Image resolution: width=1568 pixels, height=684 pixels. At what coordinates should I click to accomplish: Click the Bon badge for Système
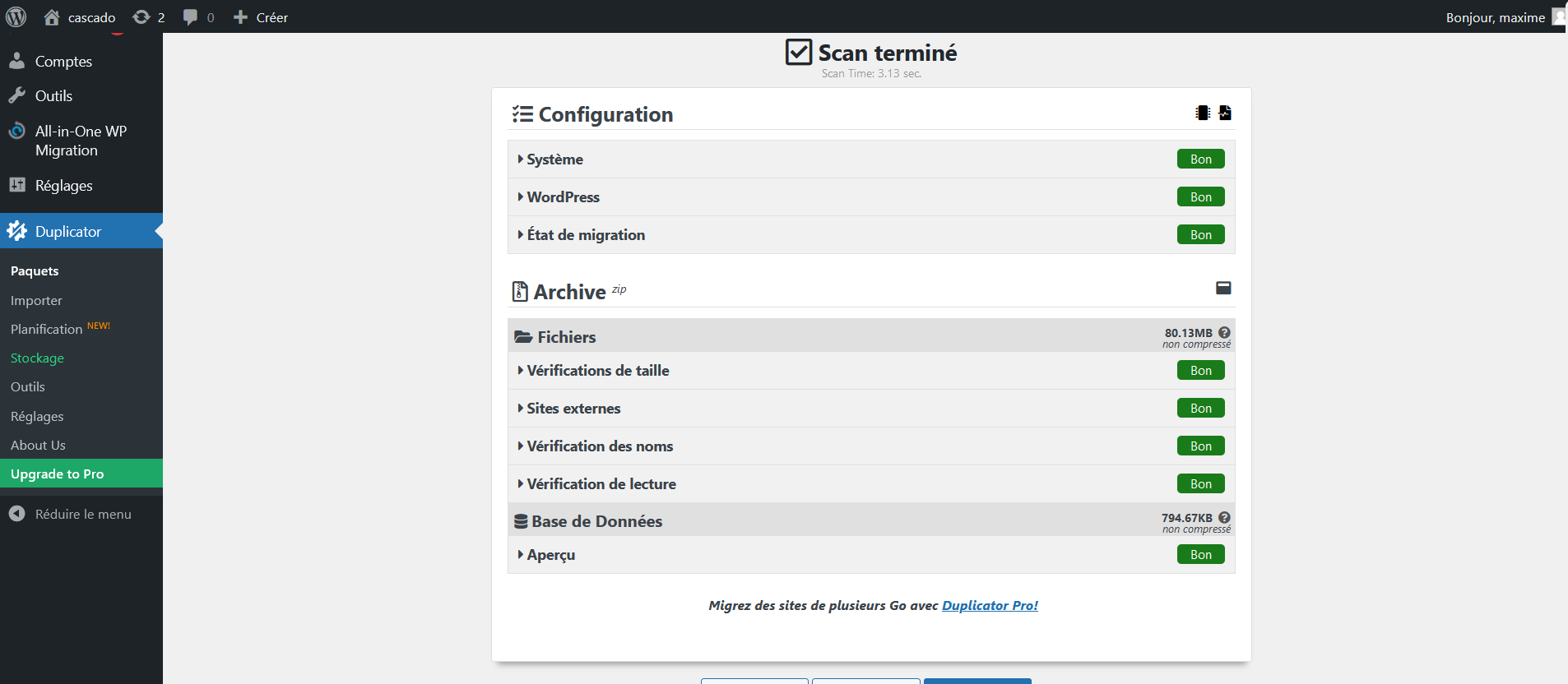(1201, 159)
